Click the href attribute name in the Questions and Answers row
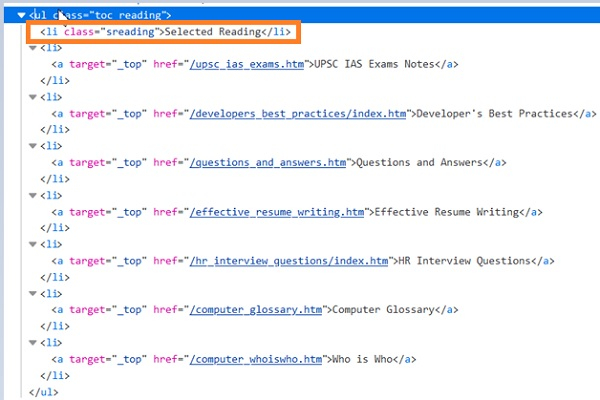The height and width of the screenshot is (400, 600). 165,163
